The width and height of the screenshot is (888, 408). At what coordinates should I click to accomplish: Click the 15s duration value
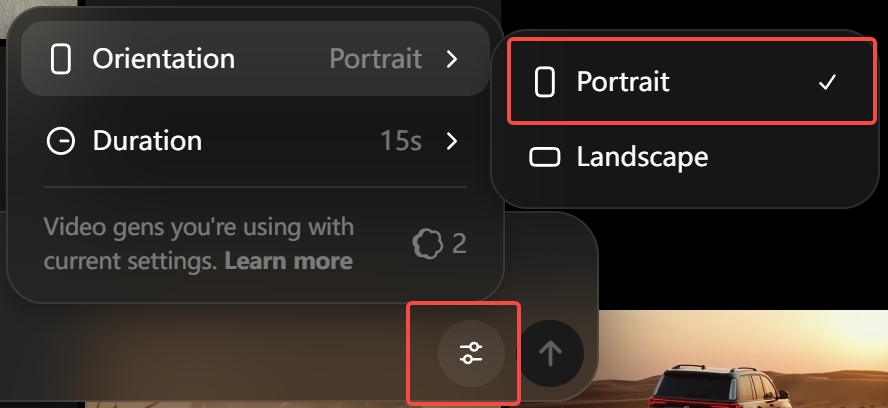pos(401,141)
